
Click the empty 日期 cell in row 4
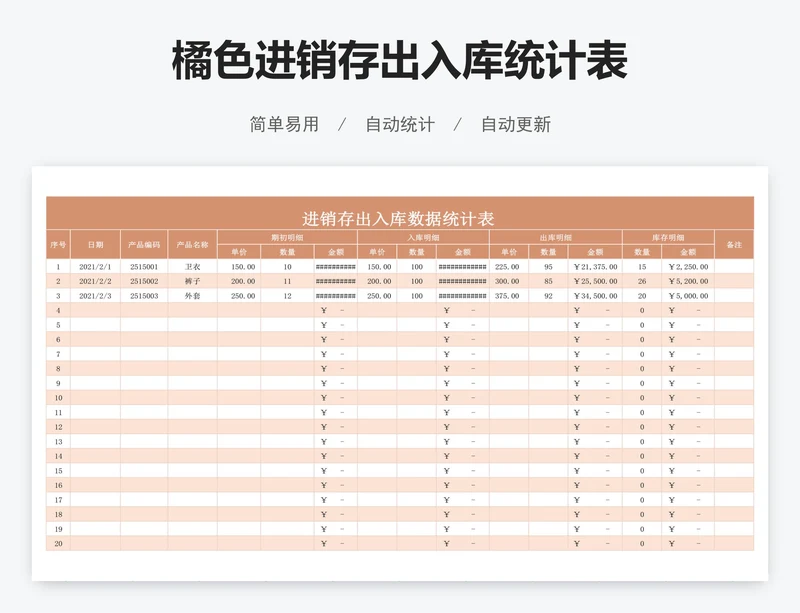click(x=95, y=310)
